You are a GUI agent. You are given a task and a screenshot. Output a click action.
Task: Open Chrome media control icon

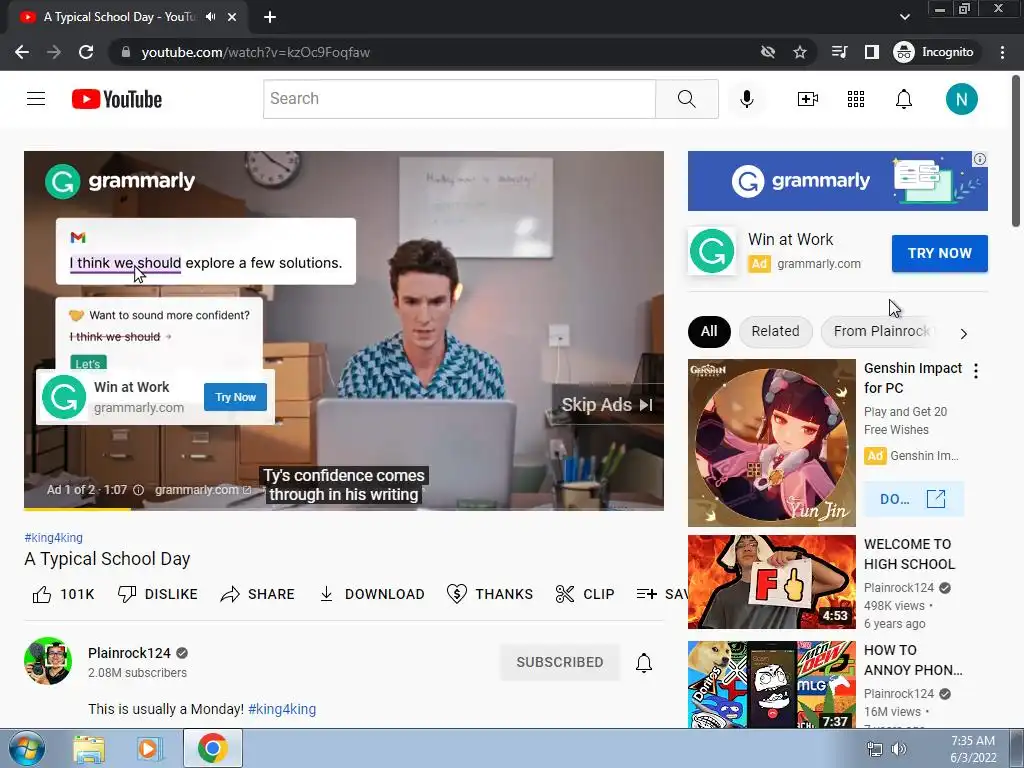[839, 52]
